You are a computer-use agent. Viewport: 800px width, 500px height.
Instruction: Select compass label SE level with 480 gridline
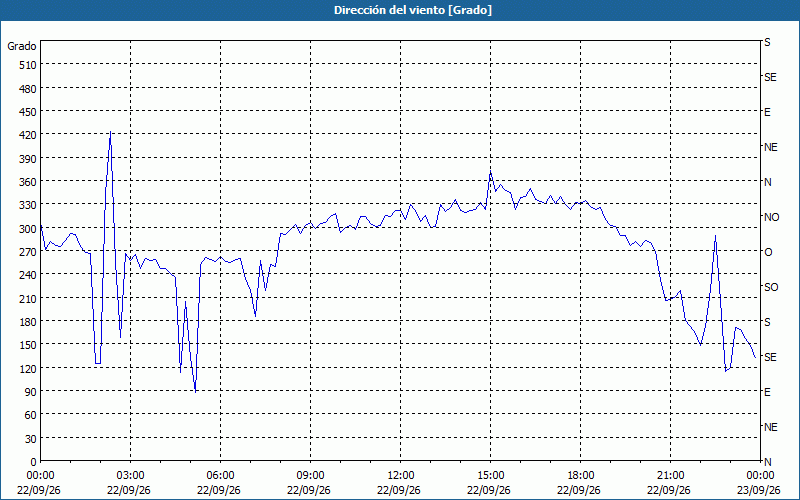coord(770,77)
